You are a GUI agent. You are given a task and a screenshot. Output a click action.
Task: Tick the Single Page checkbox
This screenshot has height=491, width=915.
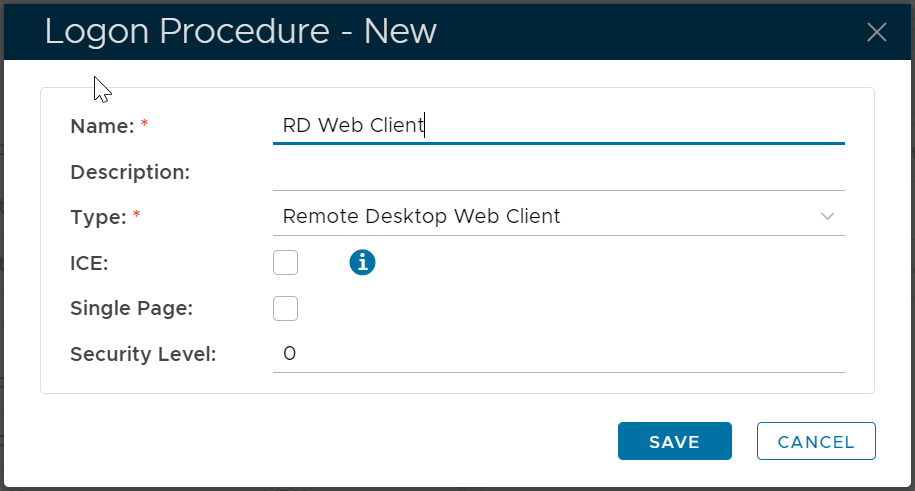point(286,308)
